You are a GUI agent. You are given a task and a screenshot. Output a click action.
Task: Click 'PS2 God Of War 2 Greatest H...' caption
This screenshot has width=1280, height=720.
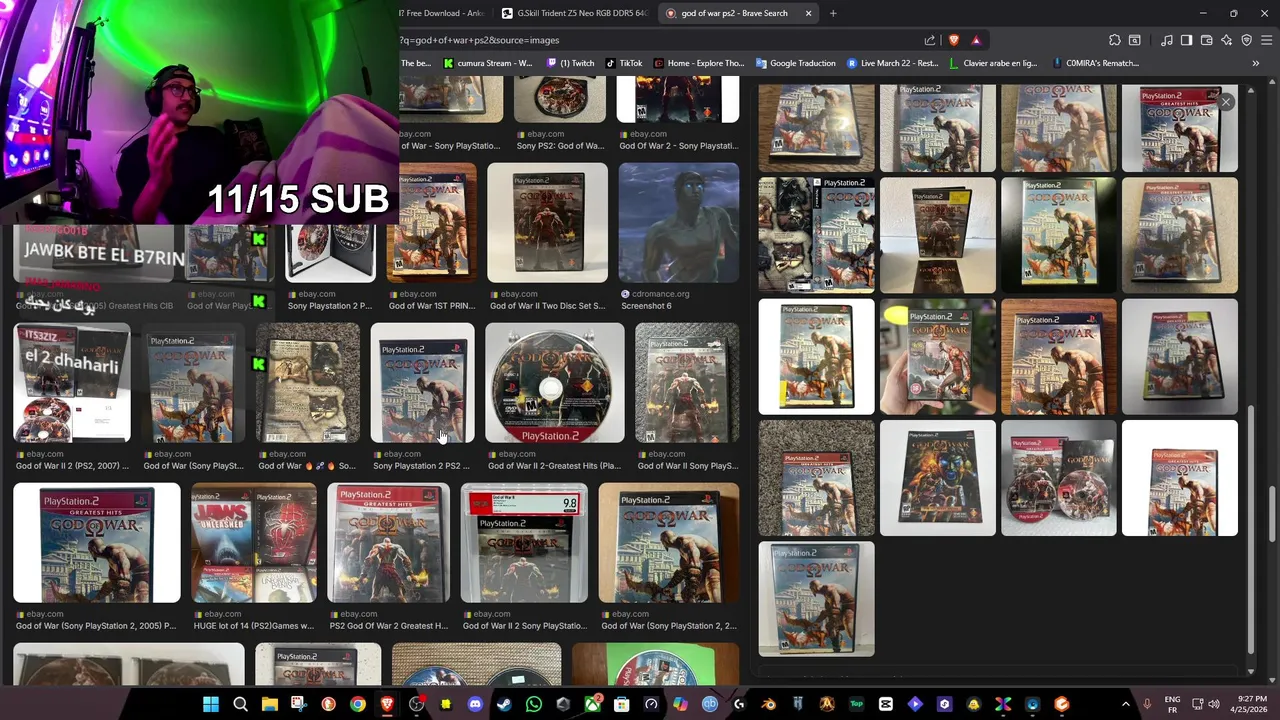(389, 626)
